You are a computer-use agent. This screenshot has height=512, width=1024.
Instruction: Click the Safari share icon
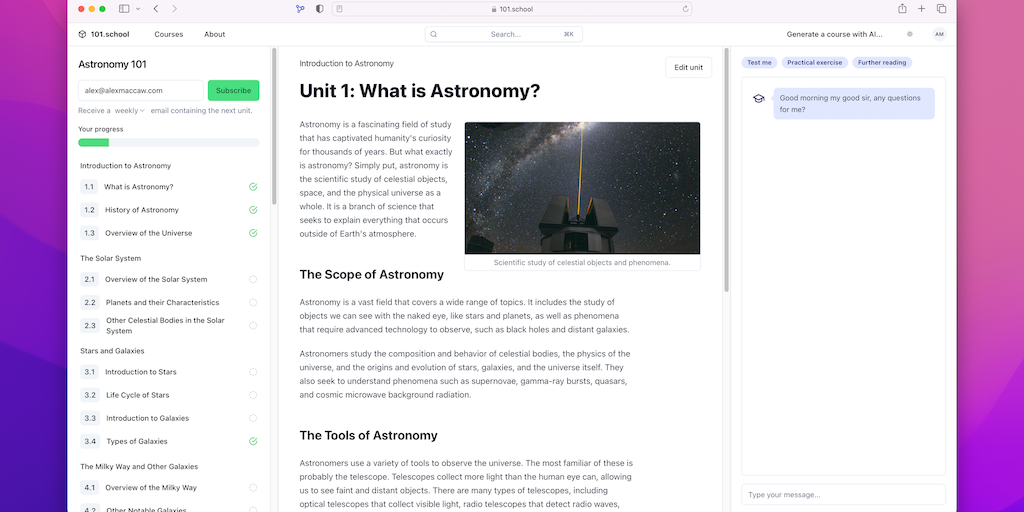tap(902, 9)
